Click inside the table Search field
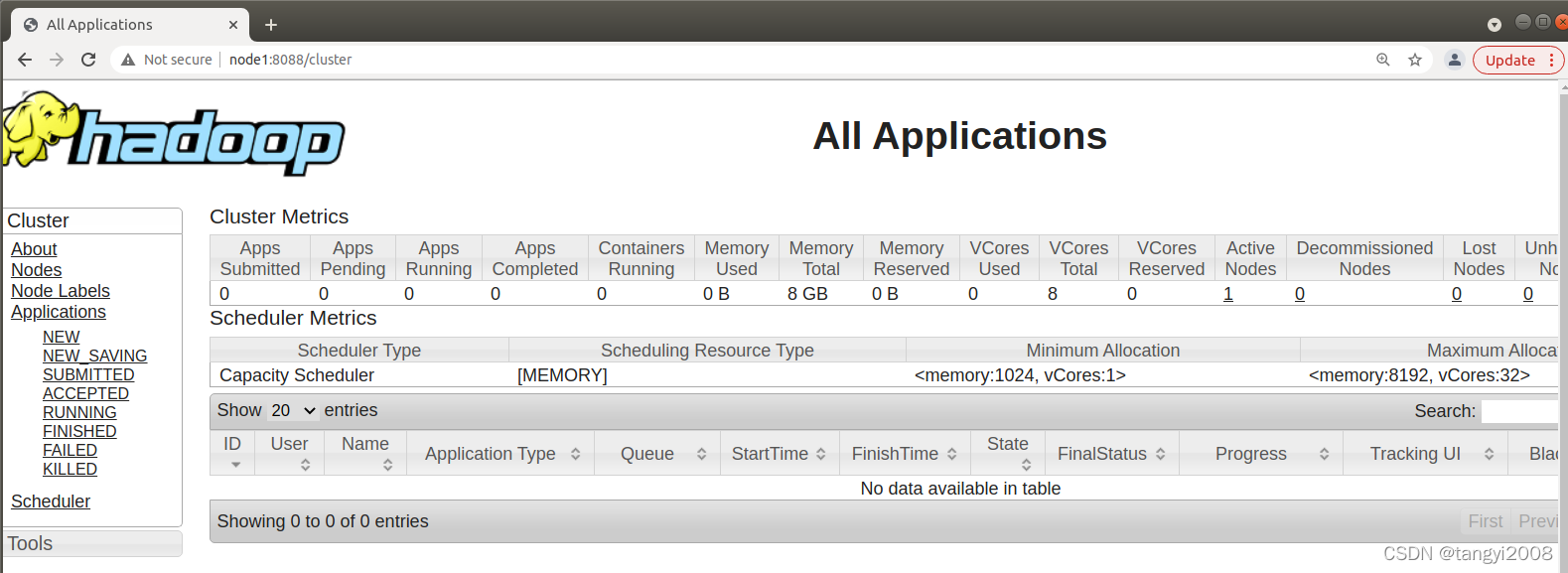The width and height of the screenshot is (1568, 573). coord(1519,411)
